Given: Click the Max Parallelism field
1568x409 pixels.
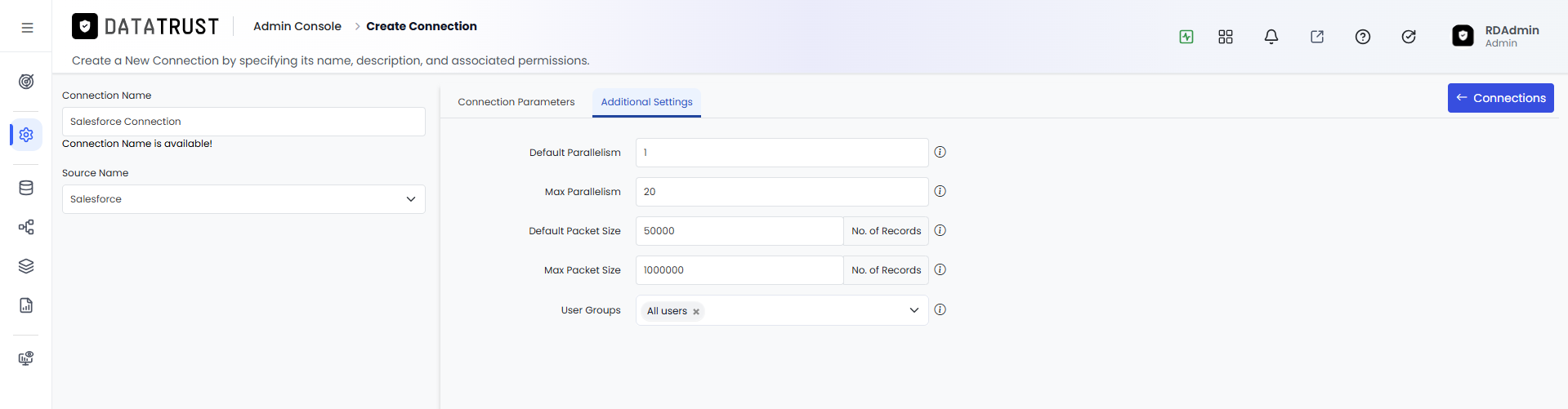Looking at the screenshot, I should (x=782, y=192).
